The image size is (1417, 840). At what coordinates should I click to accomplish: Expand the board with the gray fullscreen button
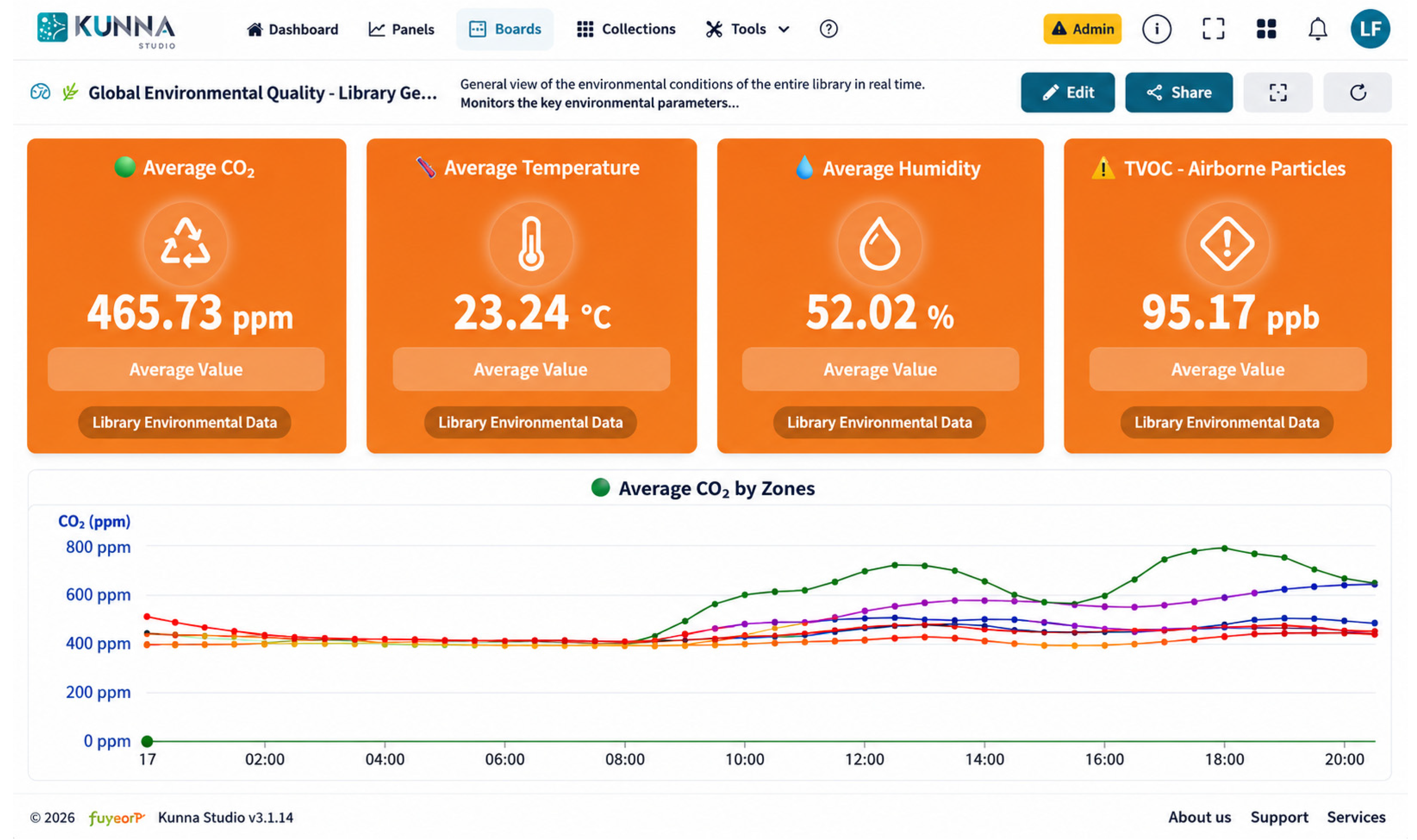pyautogui.click(x=1277, y=92)
